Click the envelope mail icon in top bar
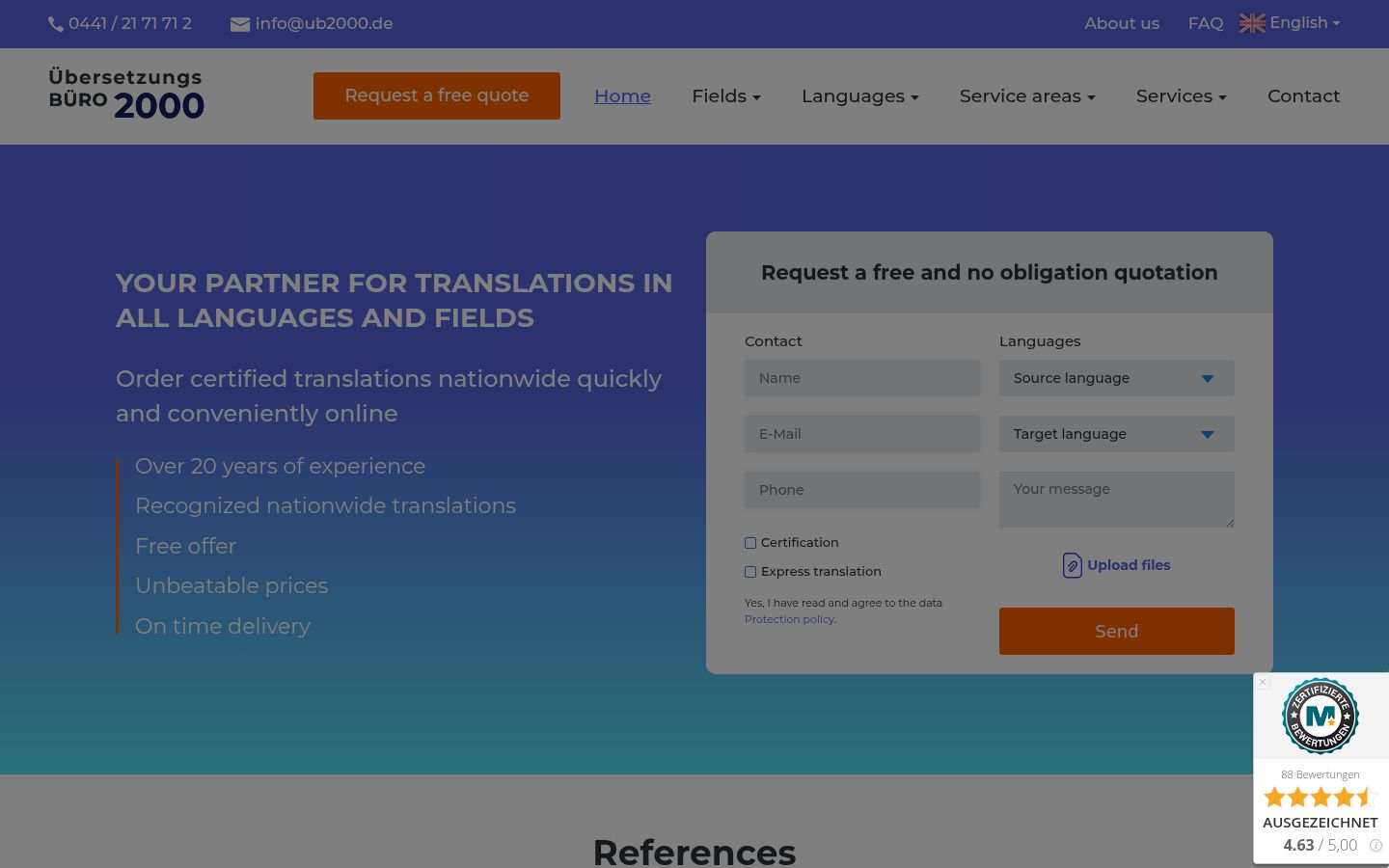 [x=240, y=24]
